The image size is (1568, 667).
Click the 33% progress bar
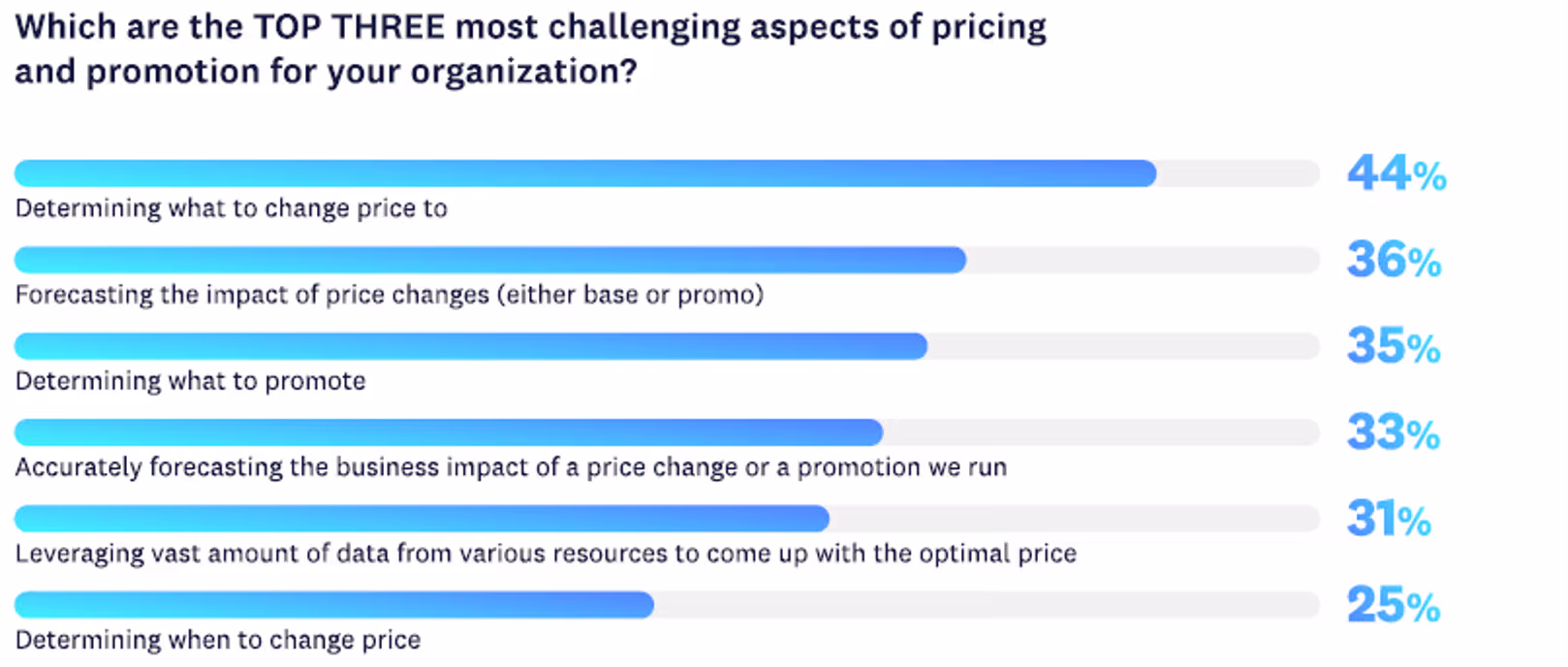pos(667,432)
